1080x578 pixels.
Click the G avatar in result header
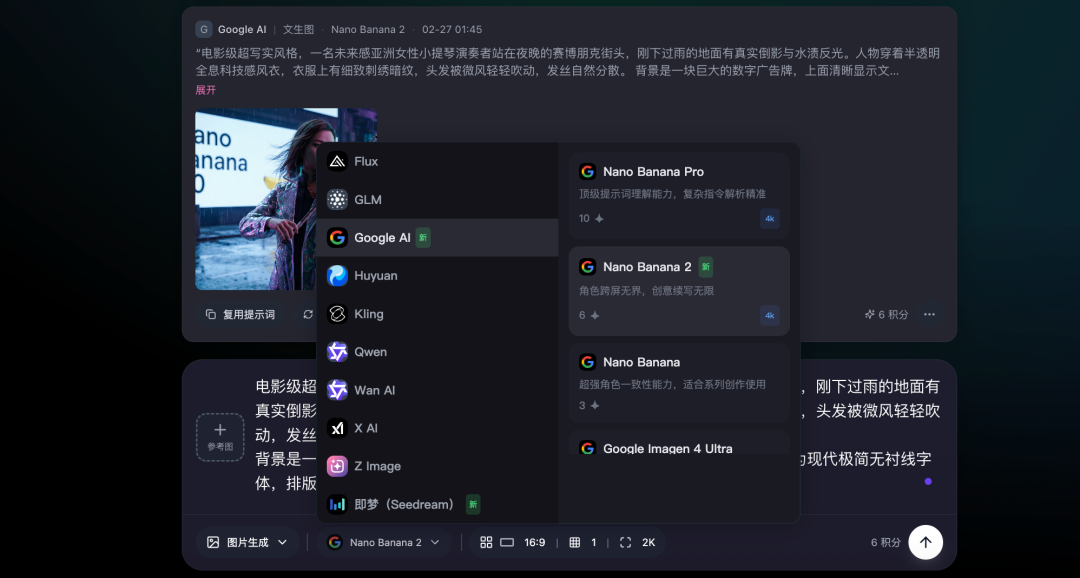click(x=203, y=30)
